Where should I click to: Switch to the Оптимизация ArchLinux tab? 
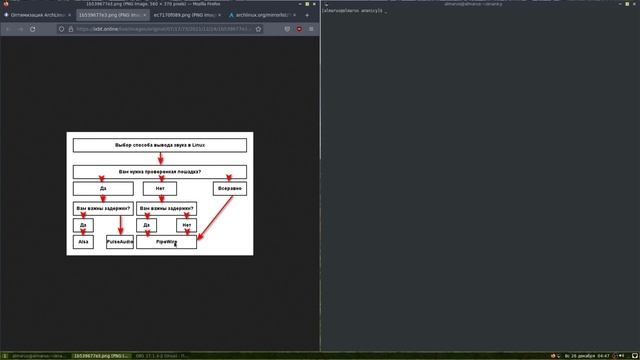(x=38, y=15)
